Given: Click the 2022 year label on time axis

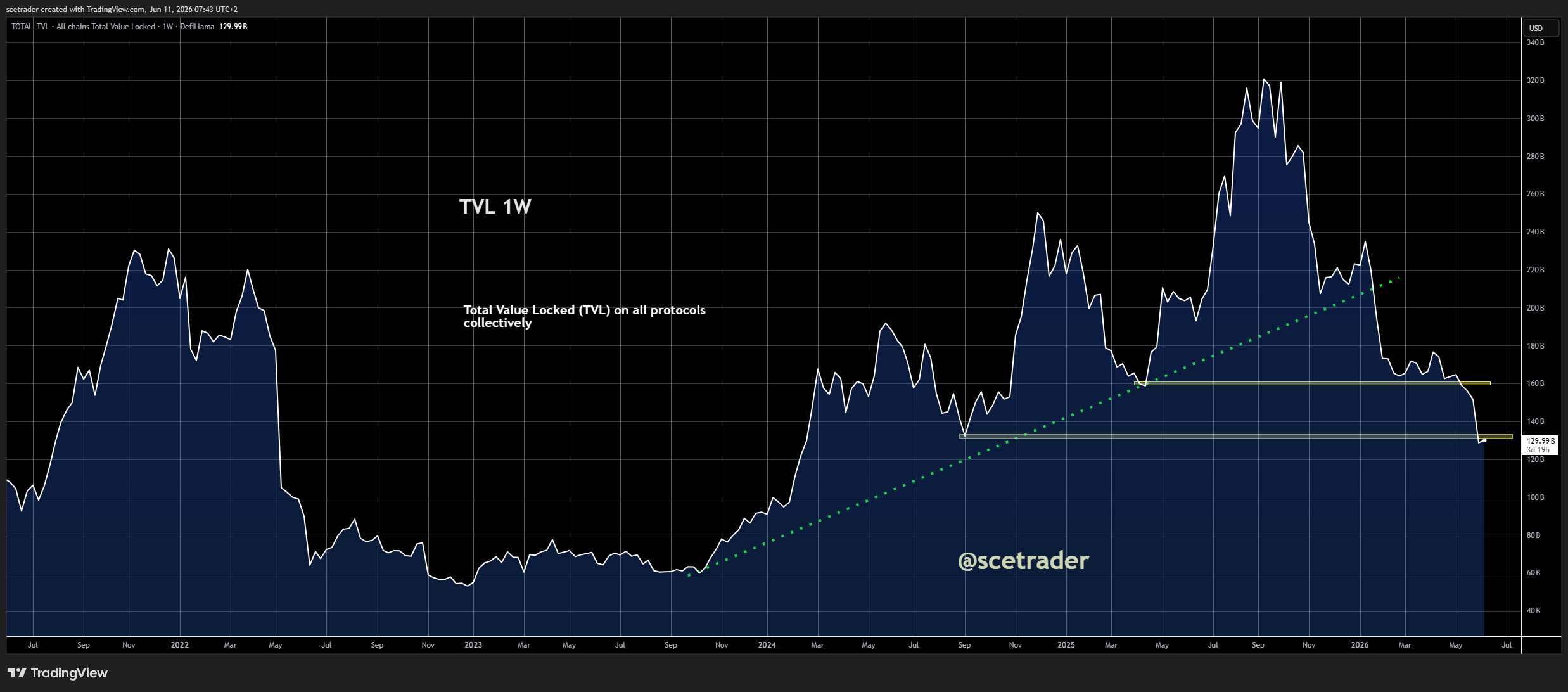Looking at the screenshot, I should pos(180,645).
